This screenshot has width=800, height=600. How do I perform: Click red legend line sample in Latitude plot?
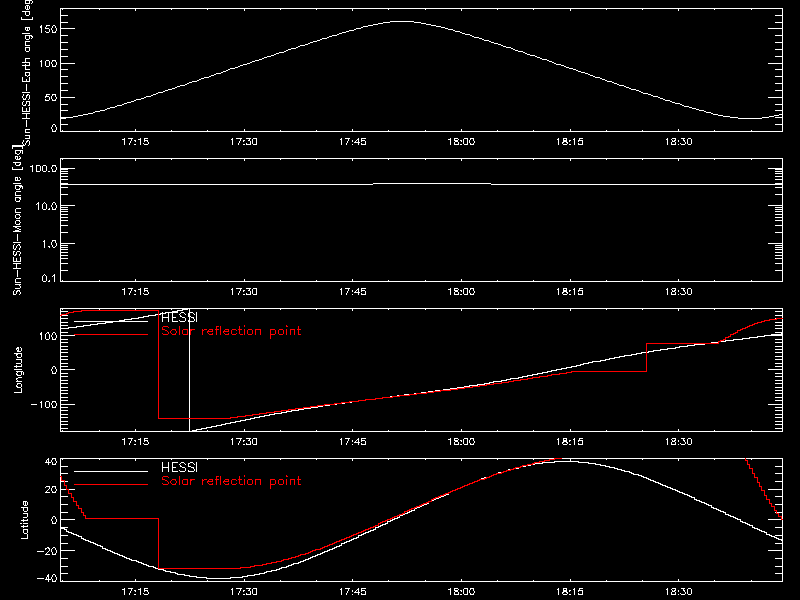[x=111, y=485]
